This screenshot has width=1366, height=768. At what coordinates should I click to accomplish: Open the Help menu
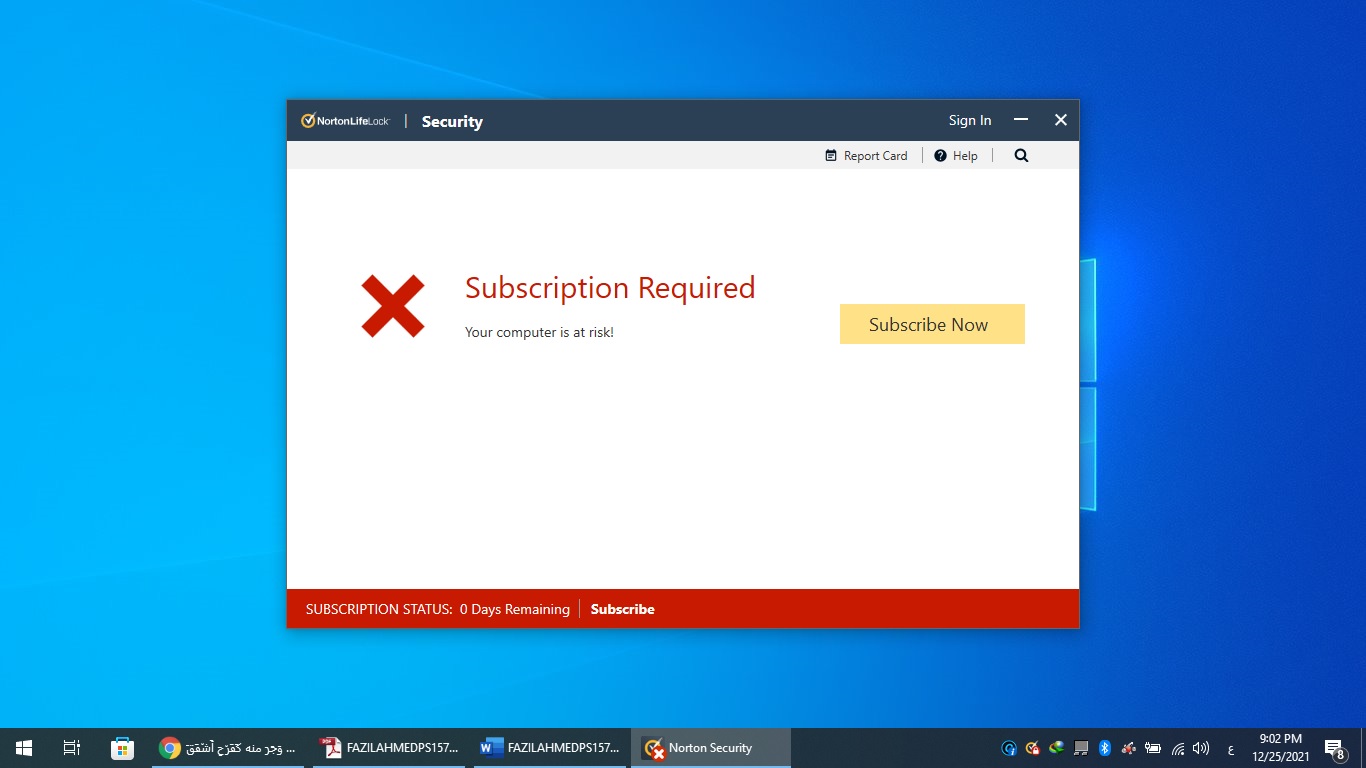tap(956, 155)
